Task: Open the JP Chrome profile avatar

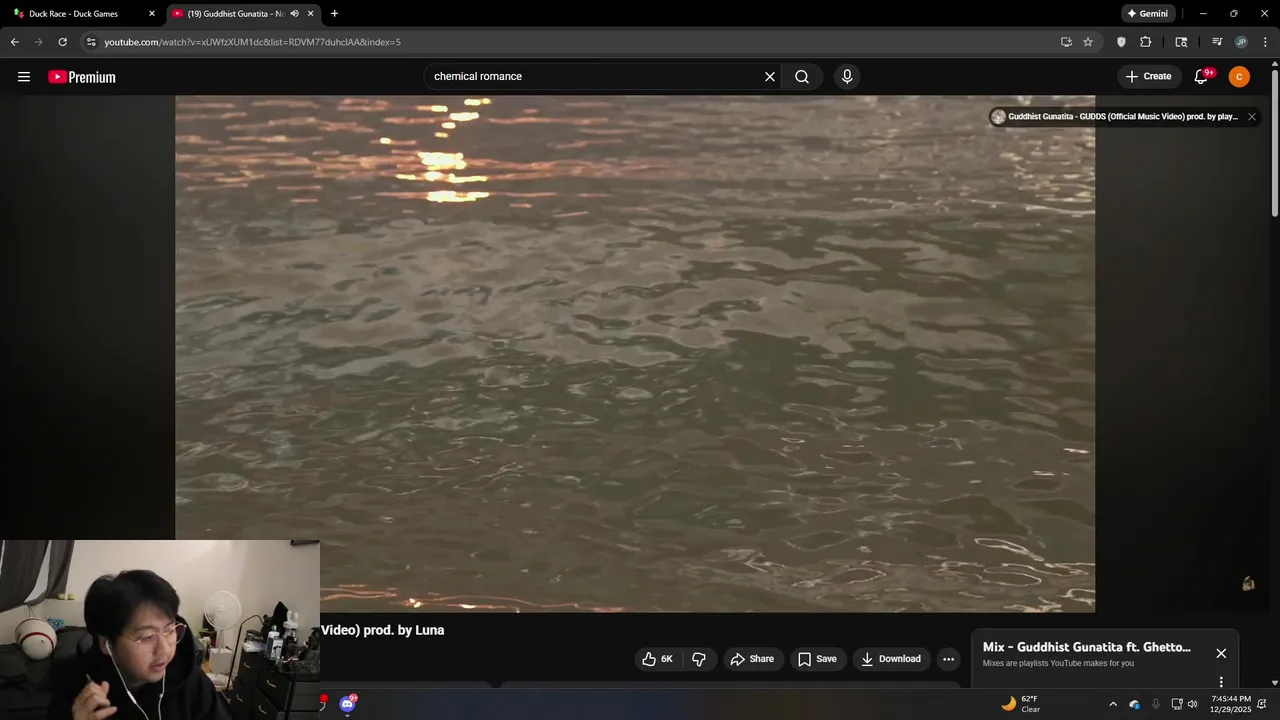Action: (x=1241, y=42)
